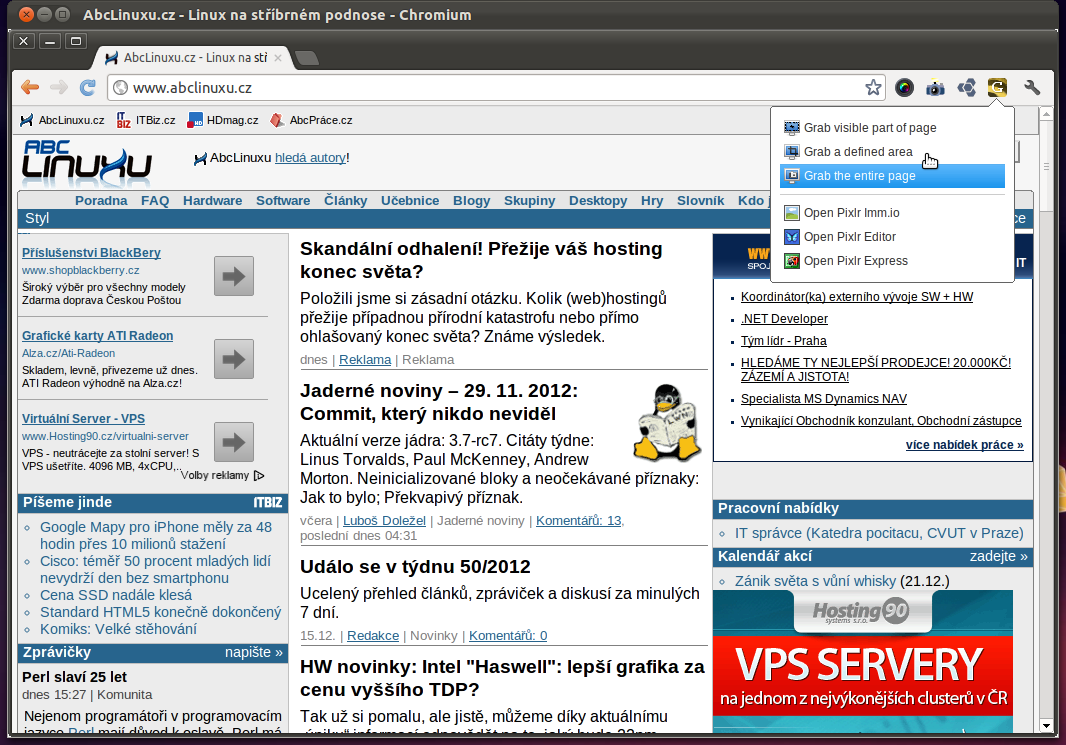This screenshot has height=745, width=1066.
Task: Open the Chromium wrench menu
Action: [x=1032, y=88]
